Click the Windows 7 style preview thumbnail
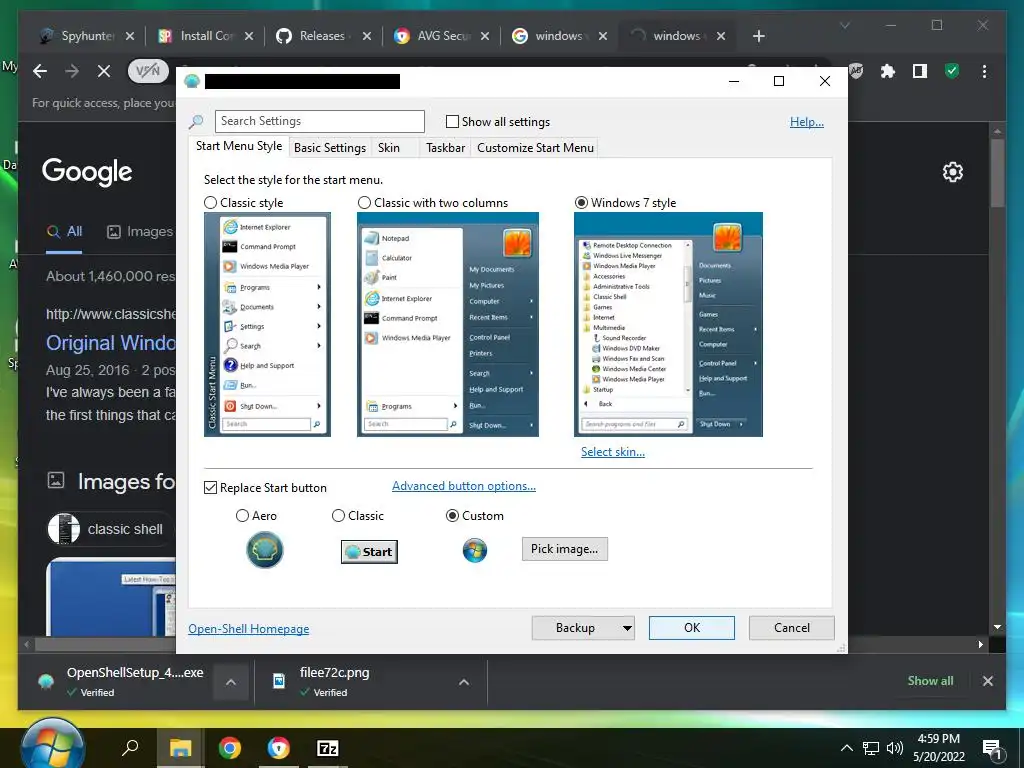The image size is (1024, 768). point(668,325)
